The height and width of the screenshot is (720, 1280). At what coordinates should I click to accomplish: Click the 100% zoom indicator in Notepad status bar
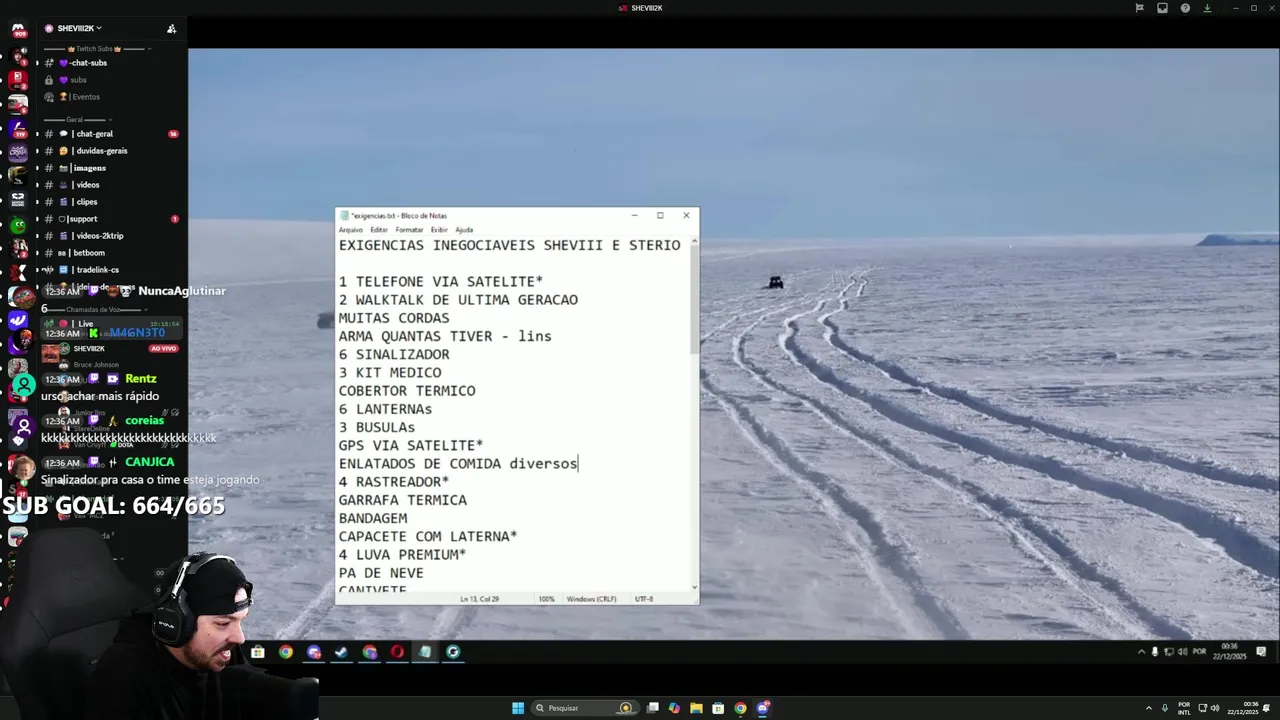coord(546,599)
